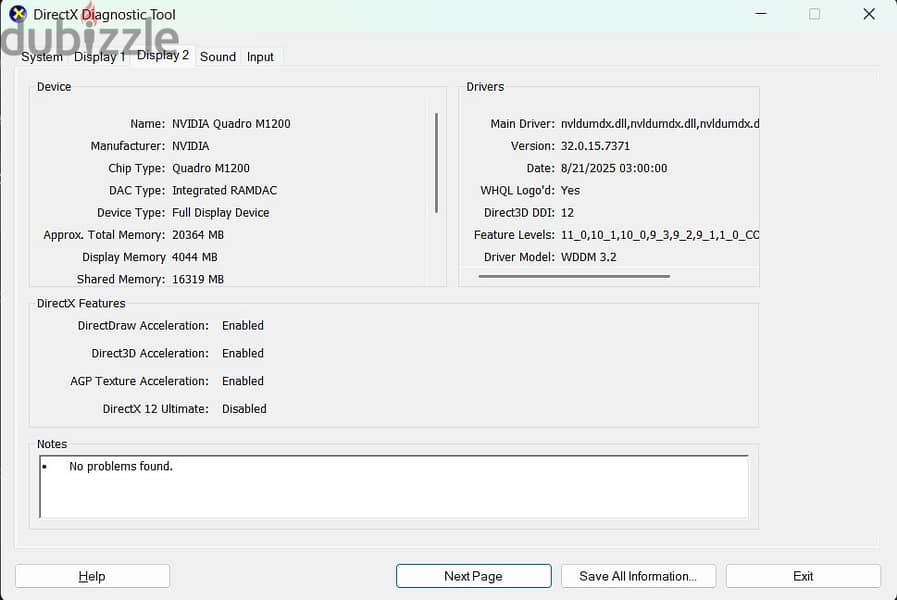
Task: Click WHQL Logo'd value Yes
Action: click(570, 190)
